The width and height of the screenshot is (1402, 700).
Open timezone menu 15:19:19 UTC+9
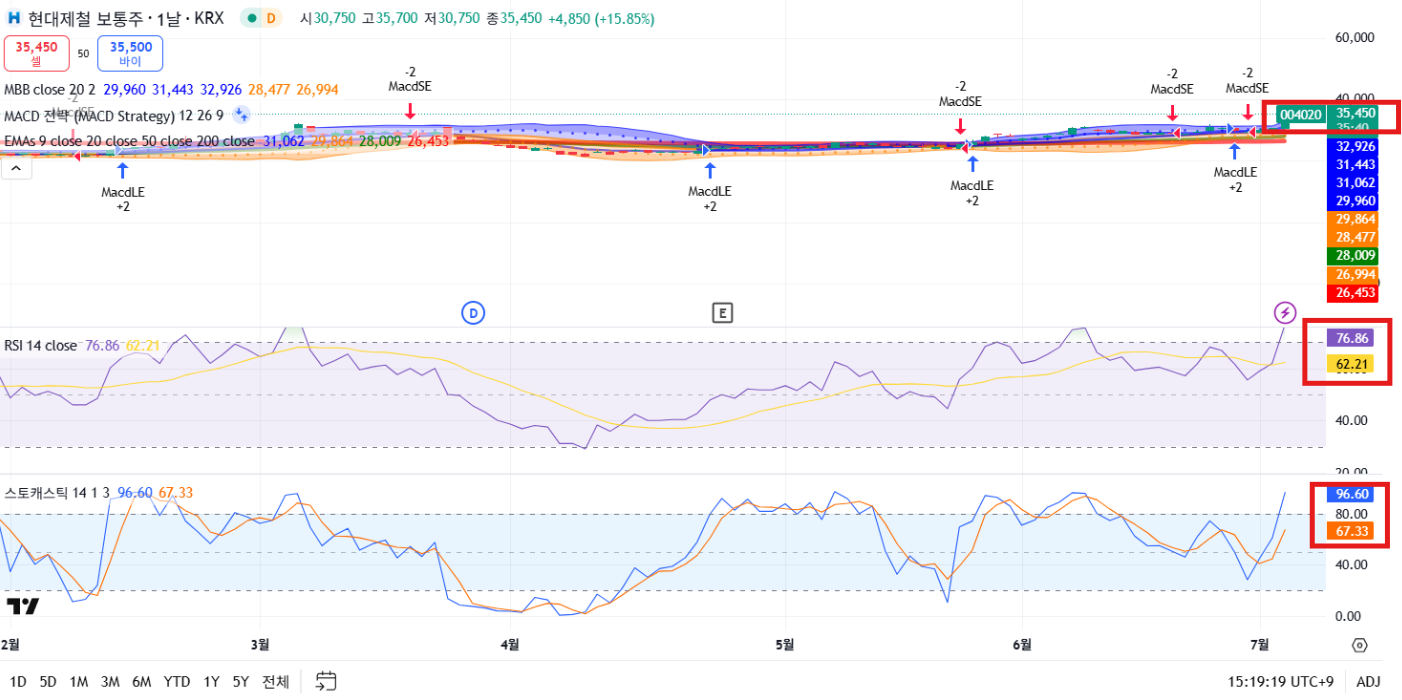(x=1280, y=682)
